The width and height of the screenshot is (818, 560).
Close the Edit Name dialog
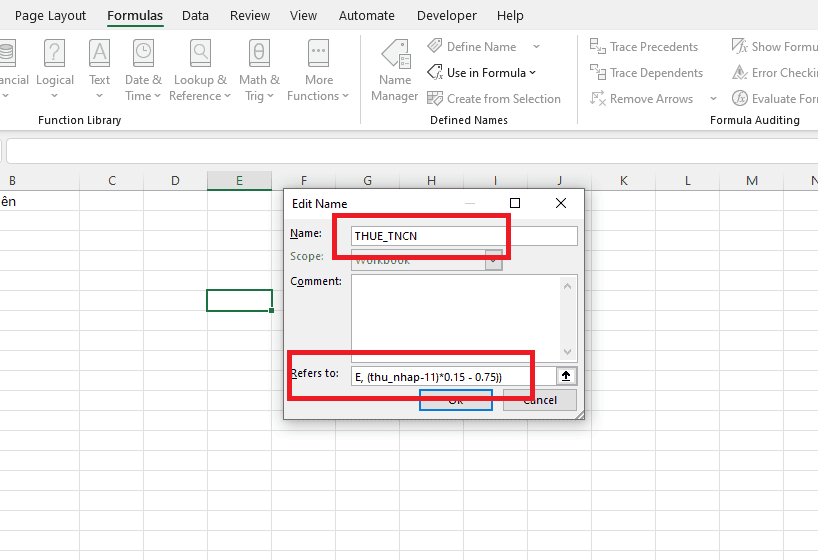[x=561, y=203]
